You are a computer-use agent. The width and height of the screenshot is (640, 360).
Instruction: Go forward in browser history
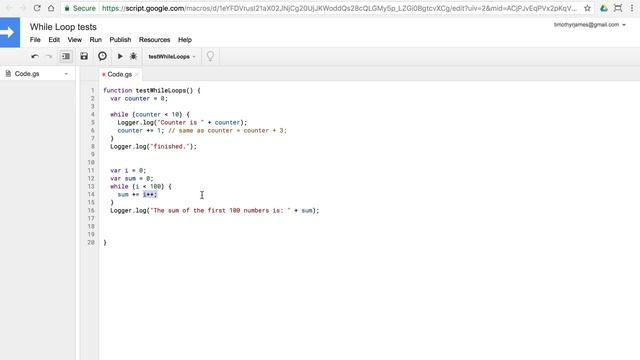pyautogui.click(x=22, y=8)
